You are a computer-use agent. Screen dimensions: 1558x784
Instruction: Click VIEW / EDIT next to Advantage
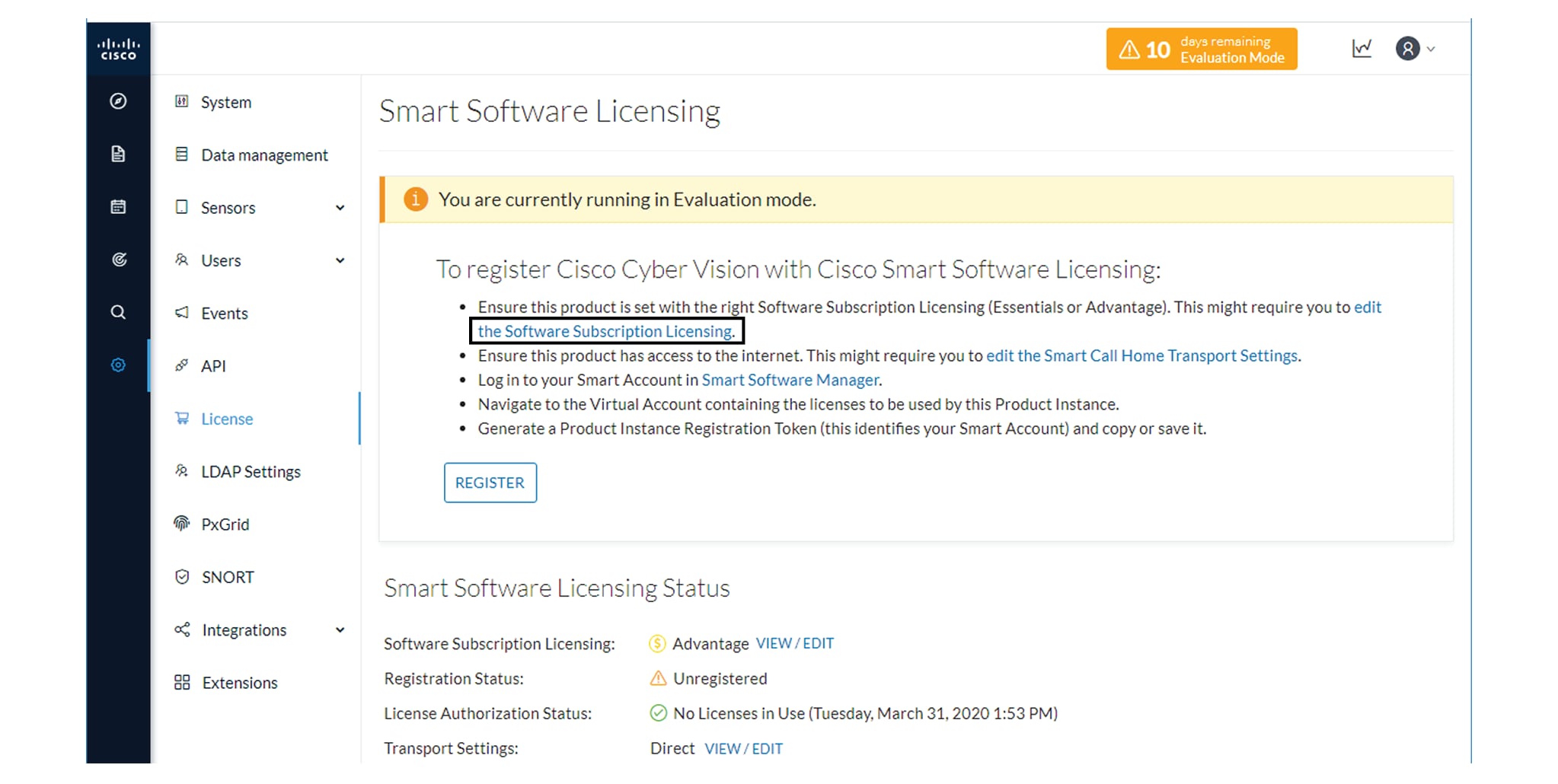pos(795,643)
